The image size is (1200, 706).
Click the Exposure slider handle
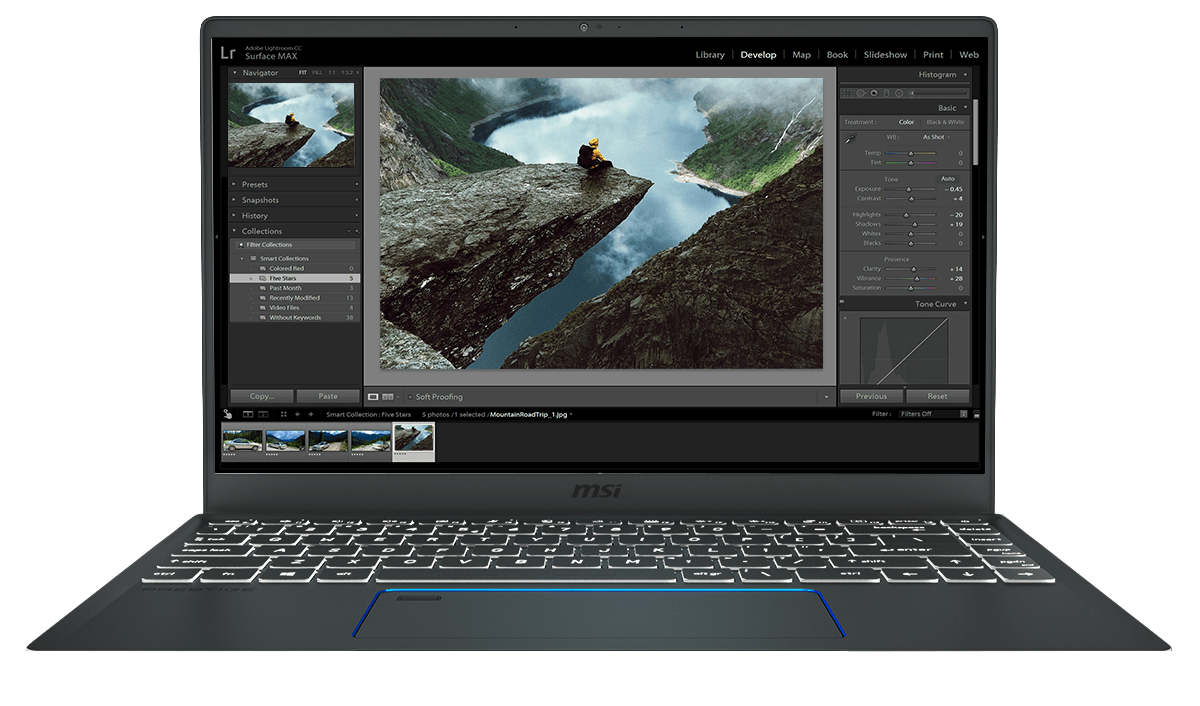point(909,189)
